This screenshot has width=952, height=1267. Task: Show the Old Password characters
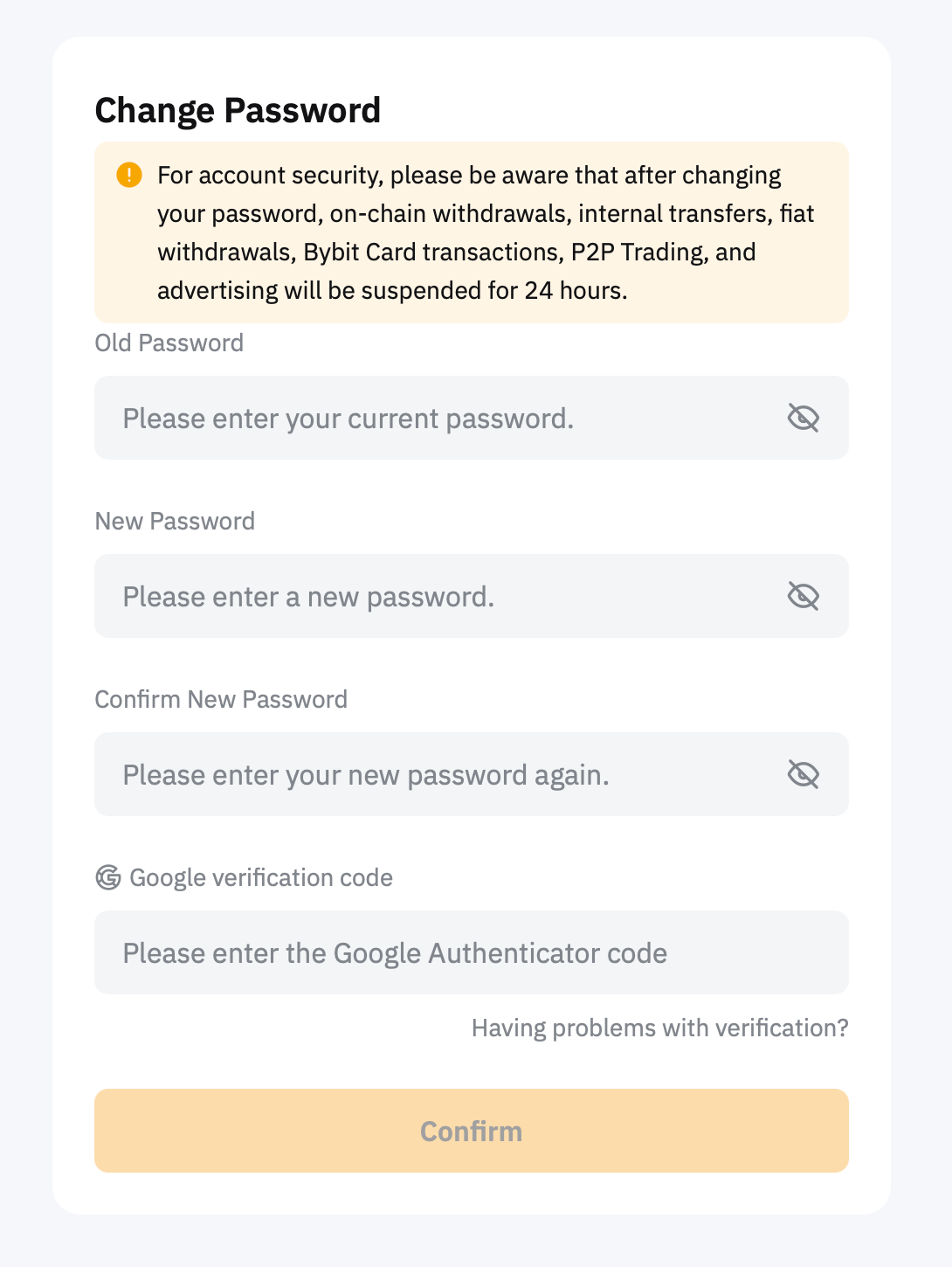point(803,419)
